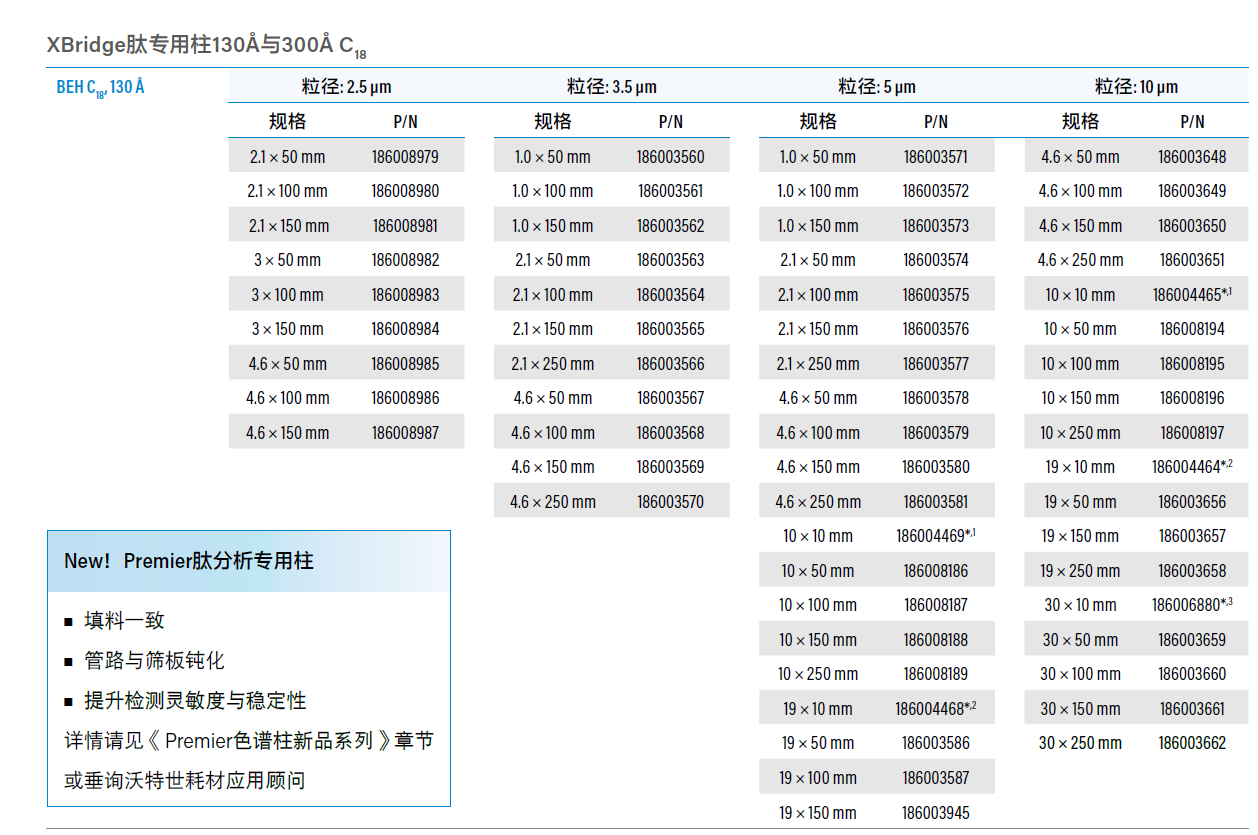The image size is (1258, 835).
Task: Click part number 186008981
Action: (x=405, y=226)
